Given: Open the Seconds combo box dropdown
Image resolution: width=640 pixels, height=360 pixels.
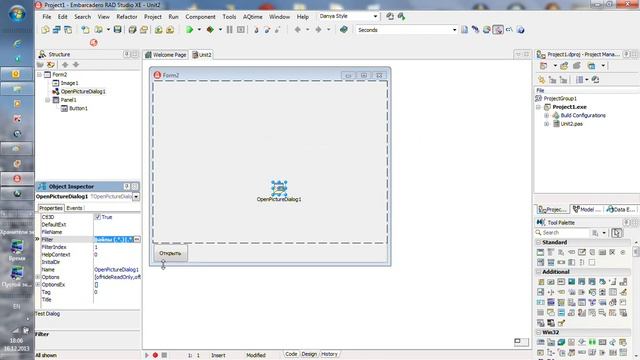Looking at the screenshot, I should tap(454, 30).
